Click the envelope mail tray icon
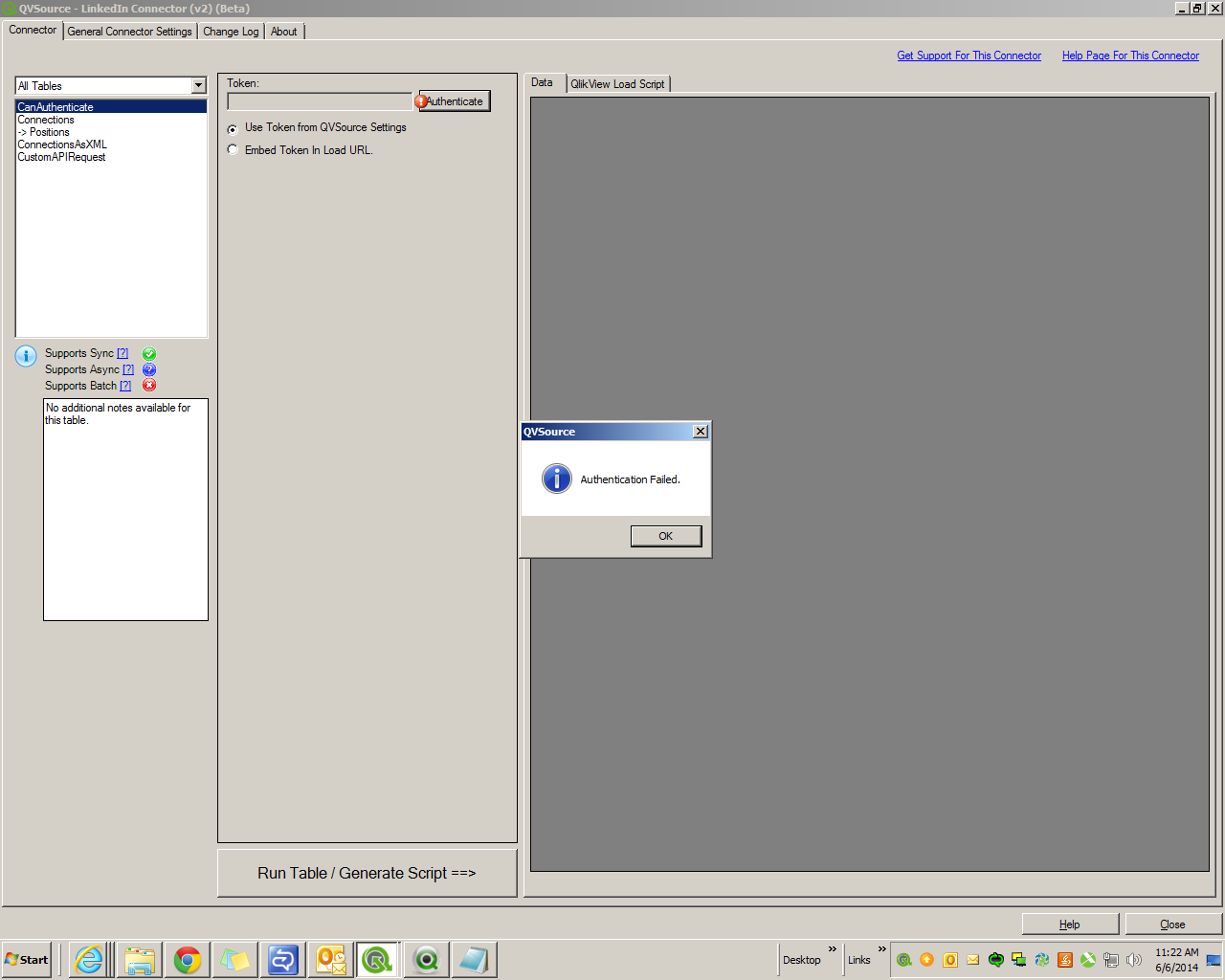This screenshot has height=980, width=1225. pyautogui.click(x=973, y=960)
